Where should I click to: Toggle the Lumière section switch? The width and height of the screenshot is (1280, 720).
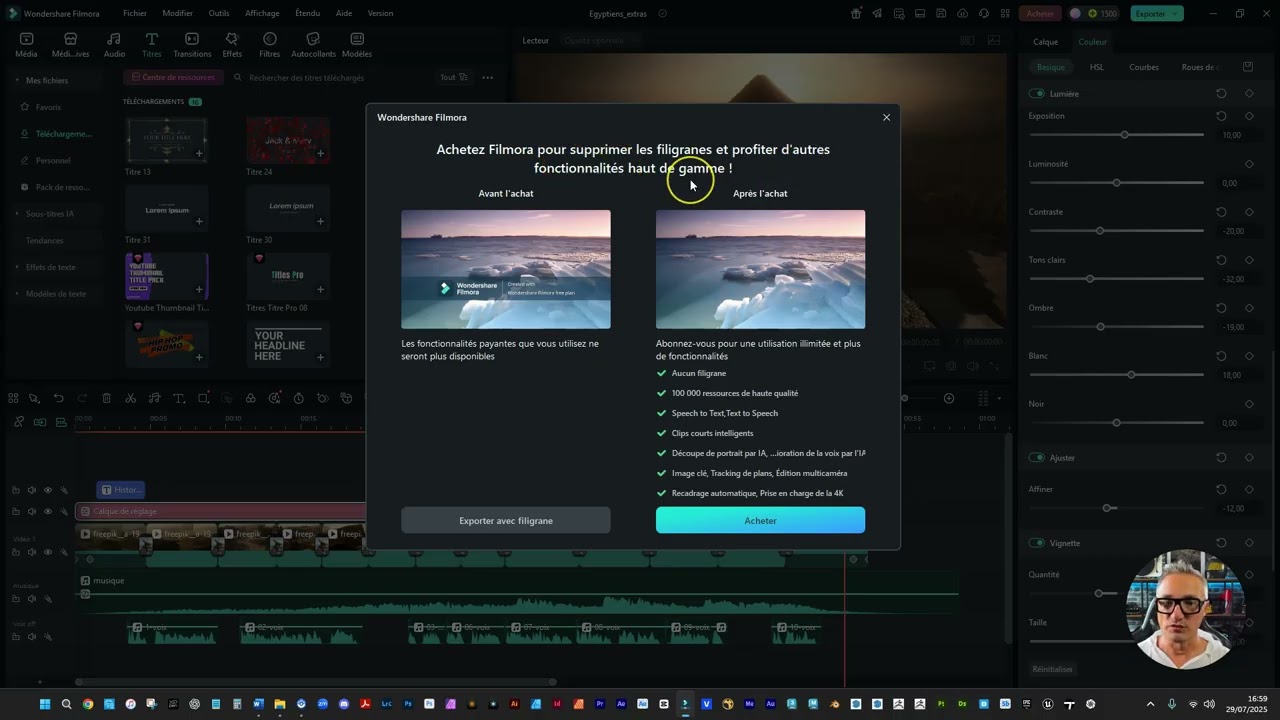[1037, 93]
